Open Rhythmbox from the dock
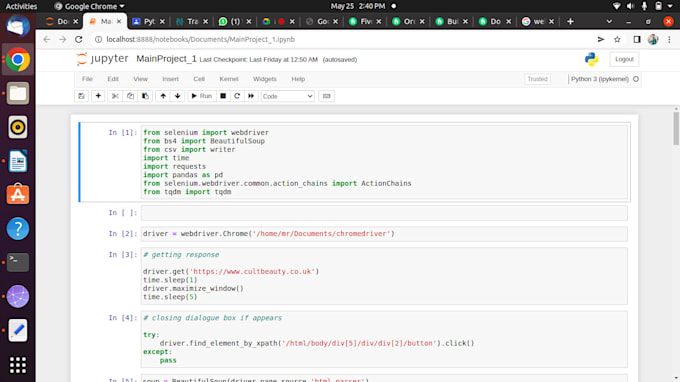The height and width of the screenshot is (382, 680). click(x=18, y=127)
